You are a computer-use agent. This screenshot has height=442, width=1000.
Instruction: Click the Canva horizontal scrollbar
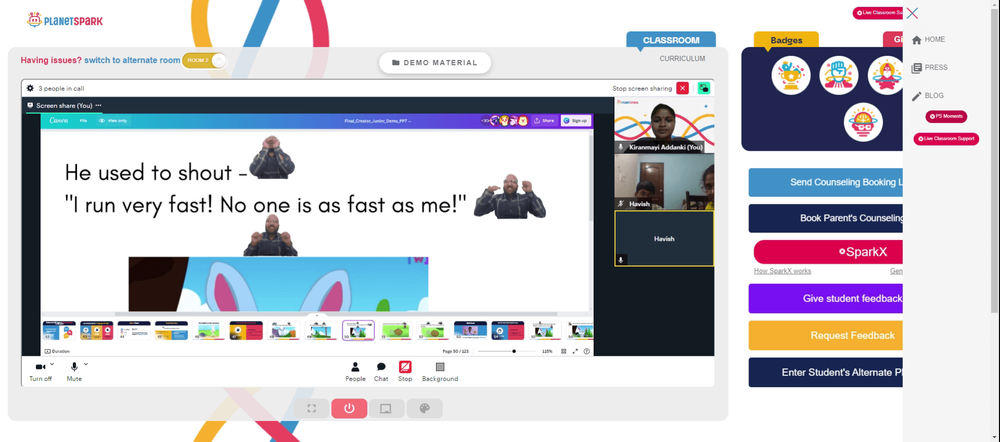pyautogui.click(x=336, y=314)
